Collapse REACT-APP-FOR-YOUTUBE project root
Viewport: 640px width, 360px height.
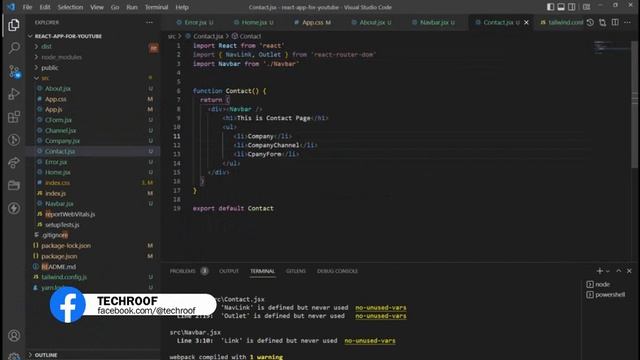[68, 36]
